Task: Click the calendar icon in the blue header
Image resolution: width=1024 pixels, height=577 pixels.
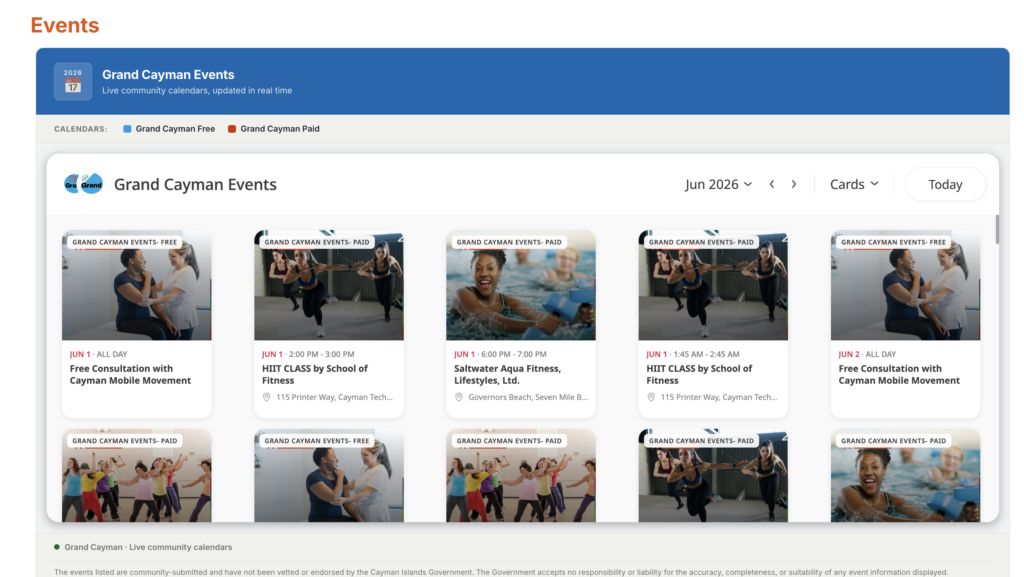Action: click(72, 82)
